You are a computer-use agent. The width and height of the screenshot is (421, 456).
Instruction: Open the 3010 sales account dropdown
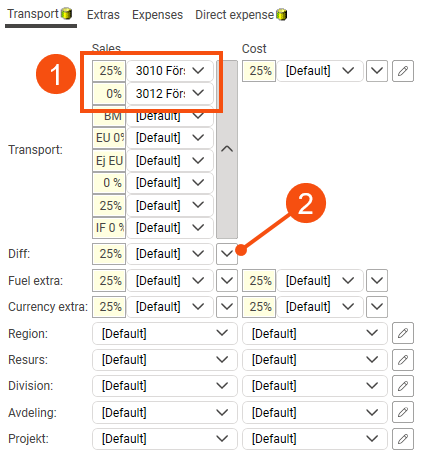coord(170,71)
